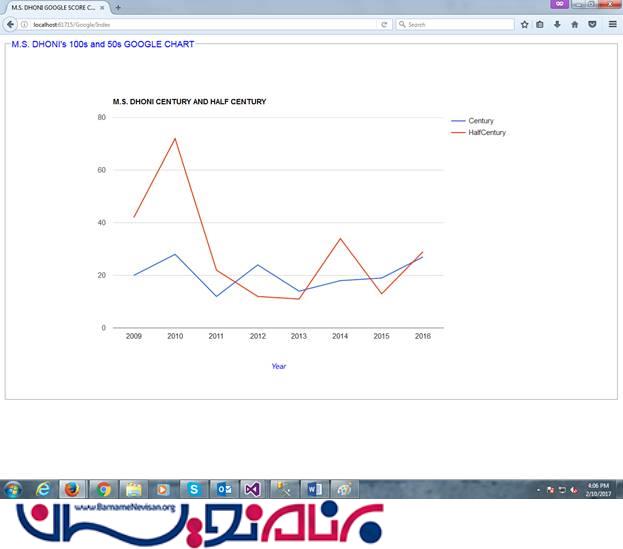Viewport: 623px width, 549px height.
Task: Click the 2010 x-axis label
Action: (x=175, y=336)
